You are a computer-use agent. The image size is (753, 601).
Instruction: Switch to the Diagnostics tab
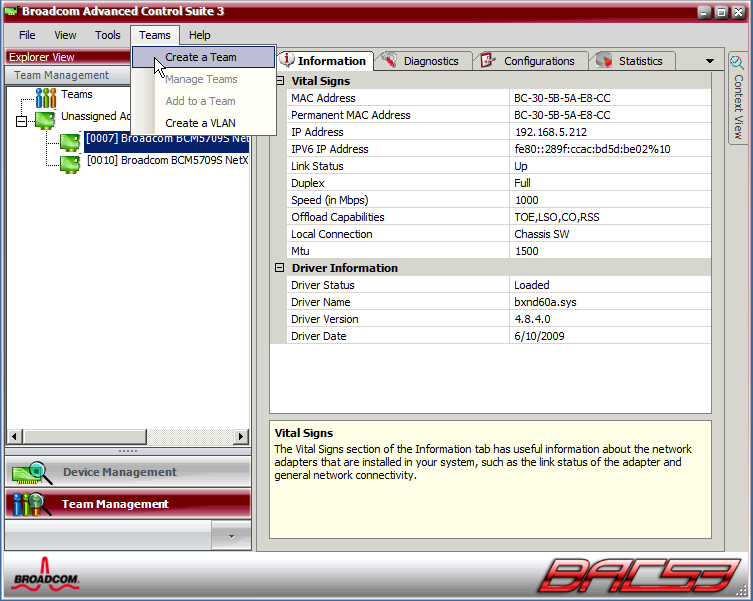pos(423,61)
